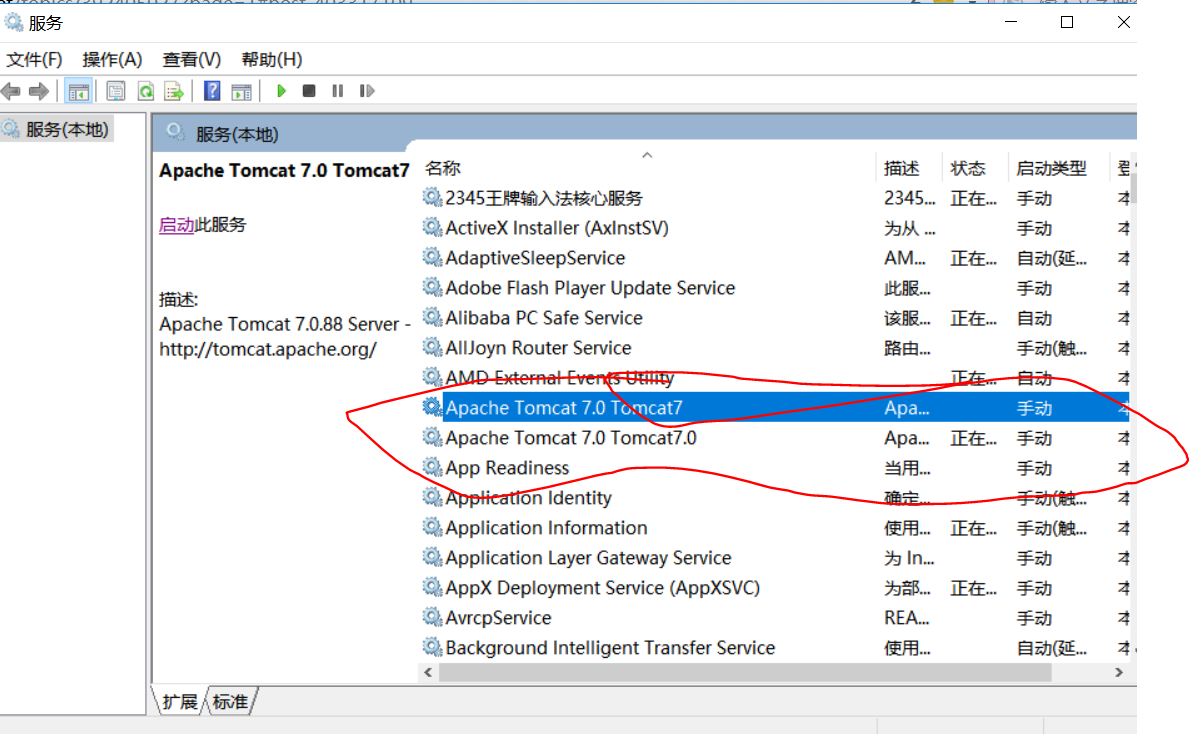Click the Pause service icon
The height and width of the screenshot is (734, 1189).
pos(337,91)
